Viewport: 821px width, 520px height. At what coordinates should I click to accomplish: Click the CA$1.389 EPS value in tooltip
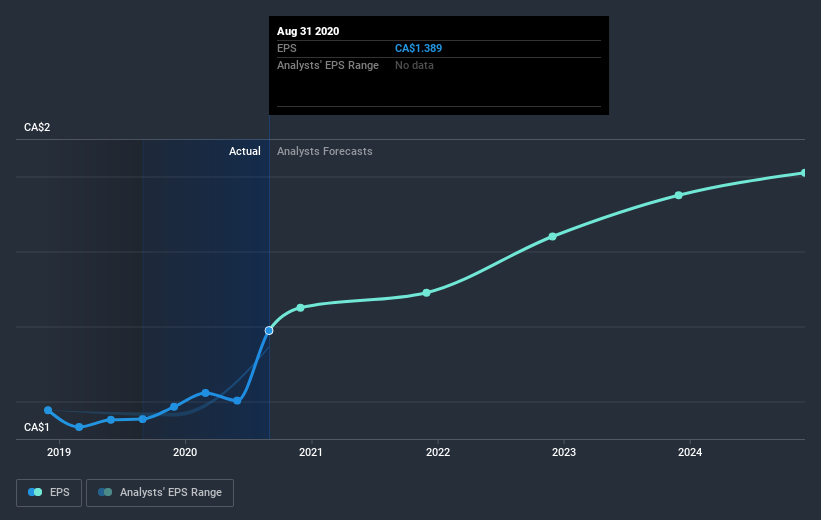point(418,48)
